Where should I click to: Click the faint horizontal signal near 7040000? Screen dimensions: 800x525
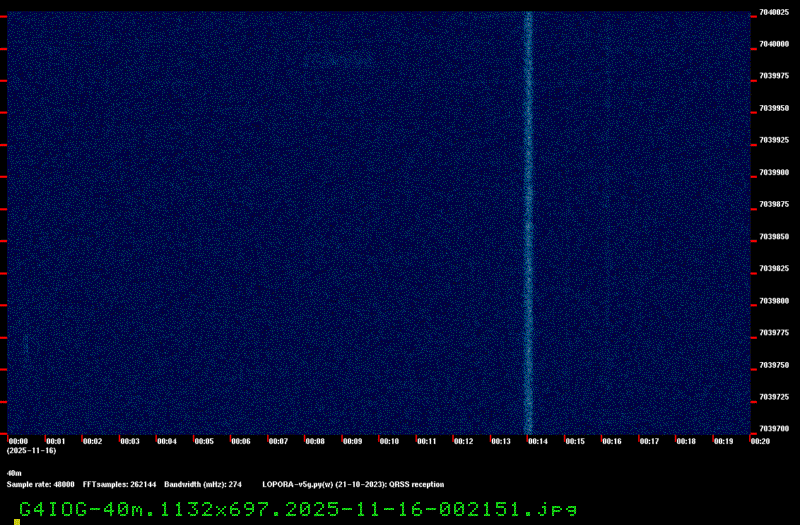[x=338, y=60]
